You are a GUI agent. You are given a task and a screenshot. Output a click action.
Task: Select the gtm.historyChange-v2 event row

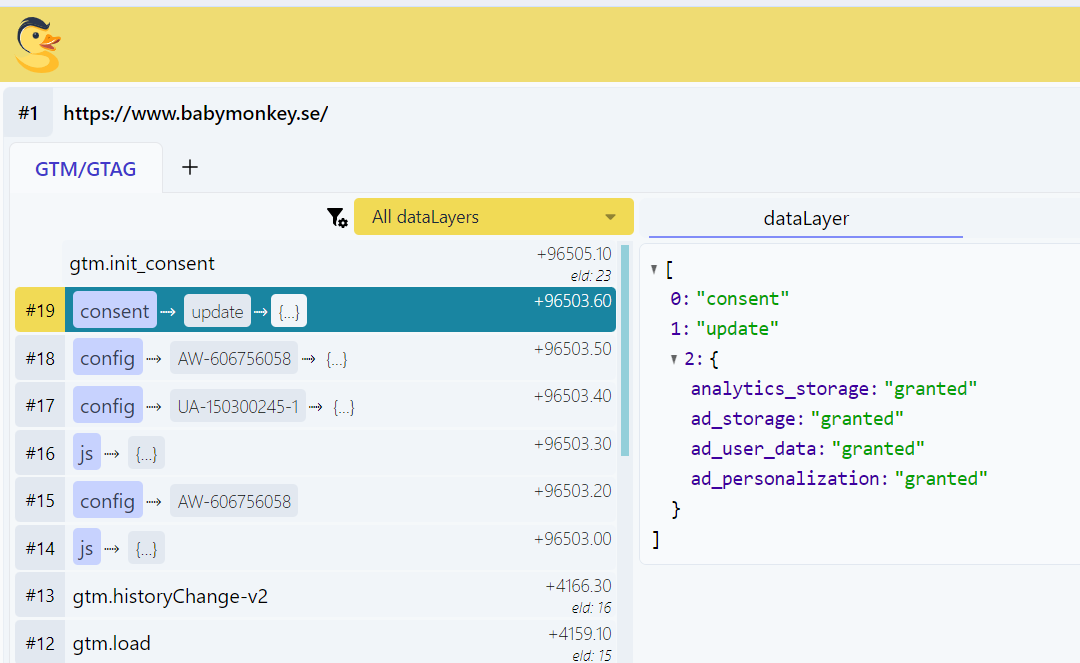point(315,596)
